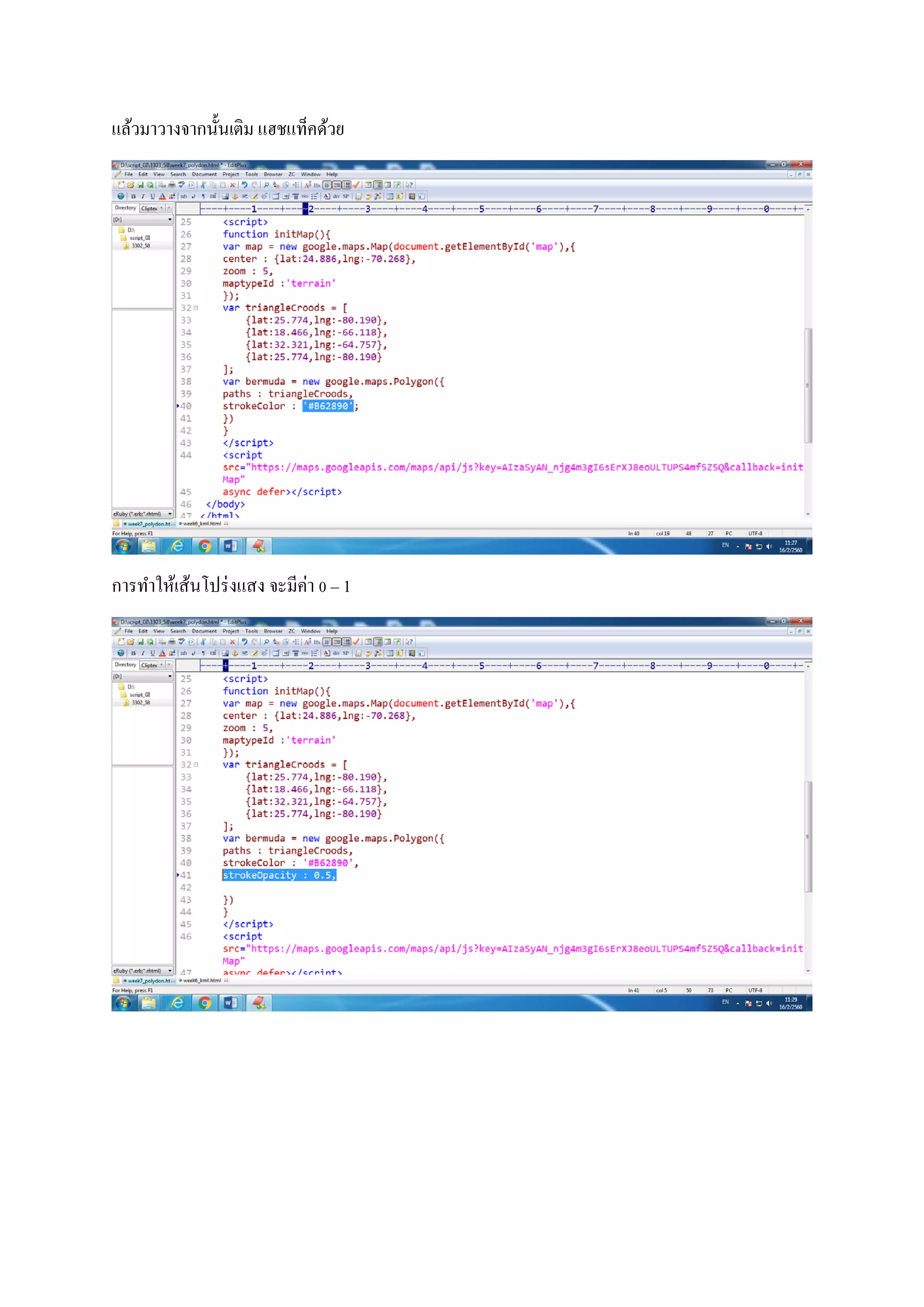Image resolution: width=924 pixels, height=1307 pixels.
Task: Click font color 'A' icon in lower toolbar
Action: pyautogui.click(x=162, y=653)
